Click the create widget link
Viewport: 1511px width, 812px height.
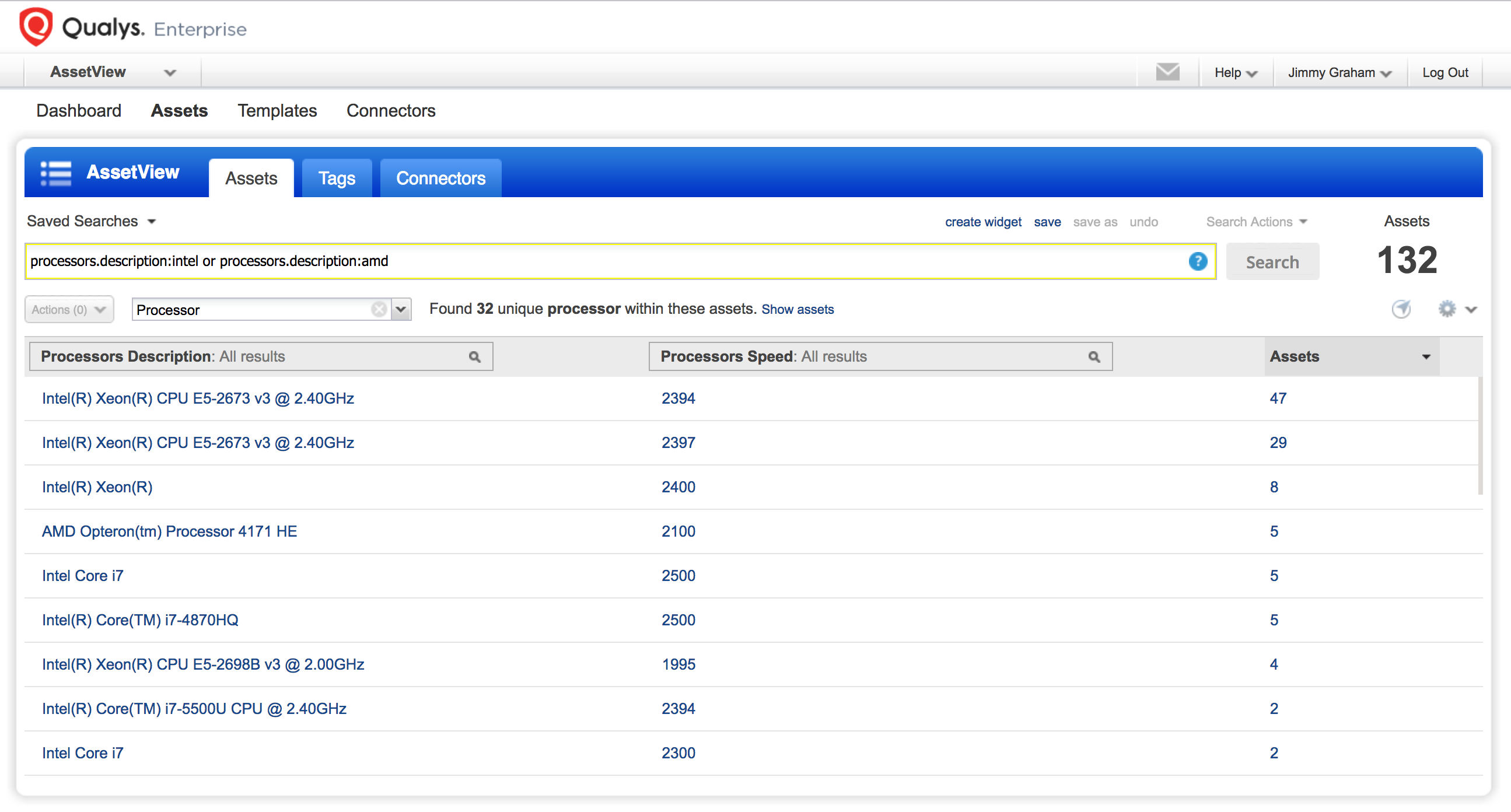(983, 222)
